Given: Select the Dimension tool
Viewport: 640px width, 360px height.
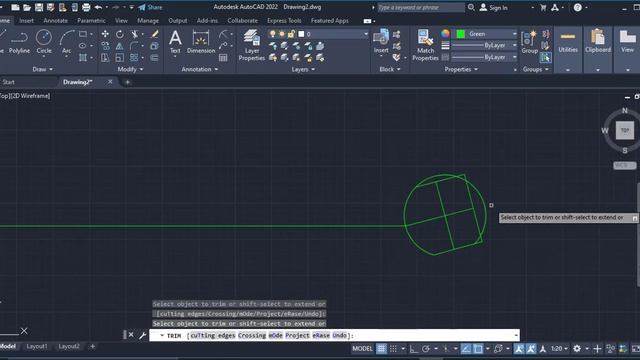Looking at the screenshot, I should [201, 42].
